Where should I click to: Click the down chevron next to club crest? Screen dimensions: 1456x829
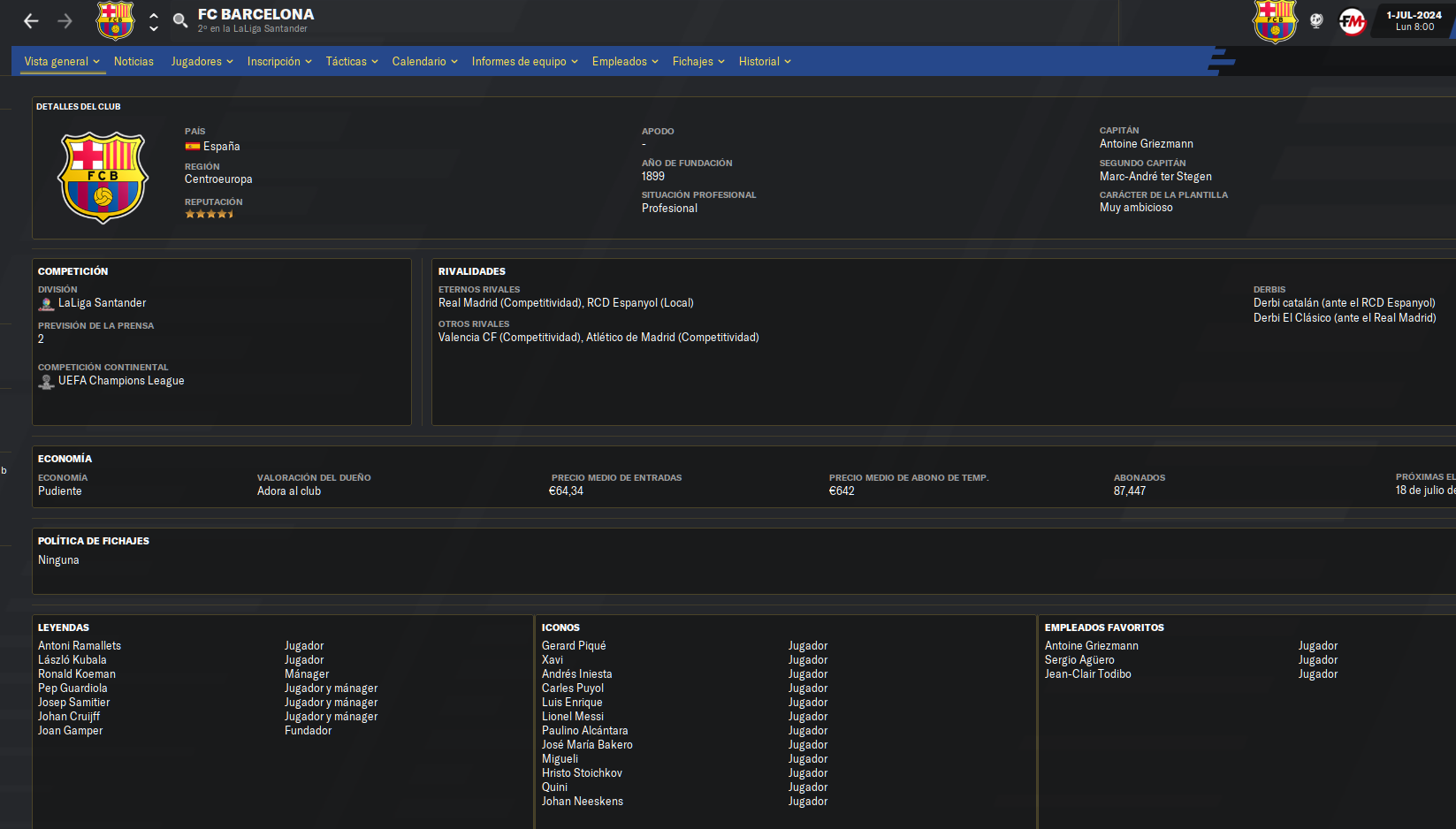[x=154, y=28]
